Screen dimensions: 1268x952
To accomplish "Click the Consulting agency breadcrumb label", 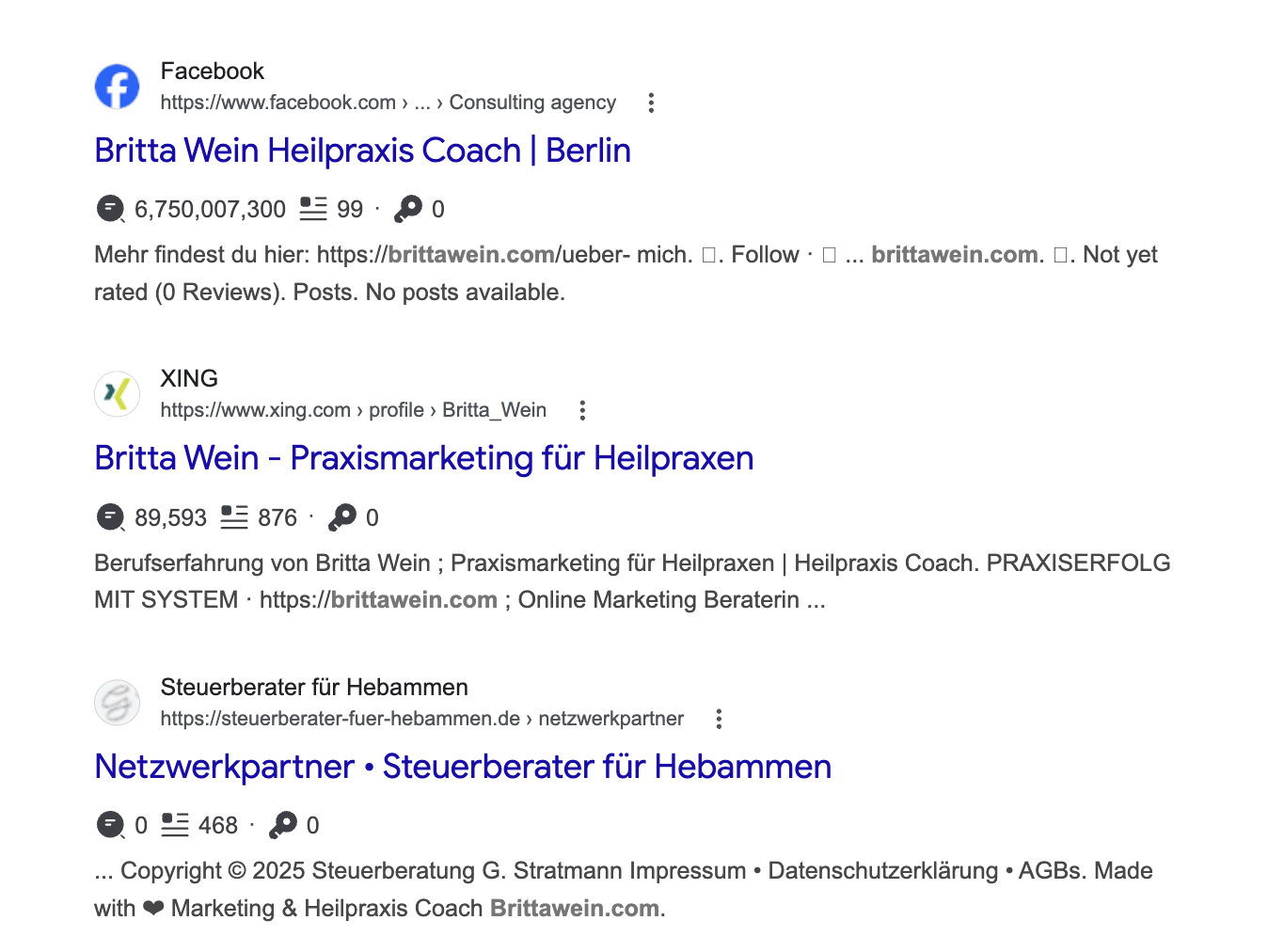I will pos(532,102).
